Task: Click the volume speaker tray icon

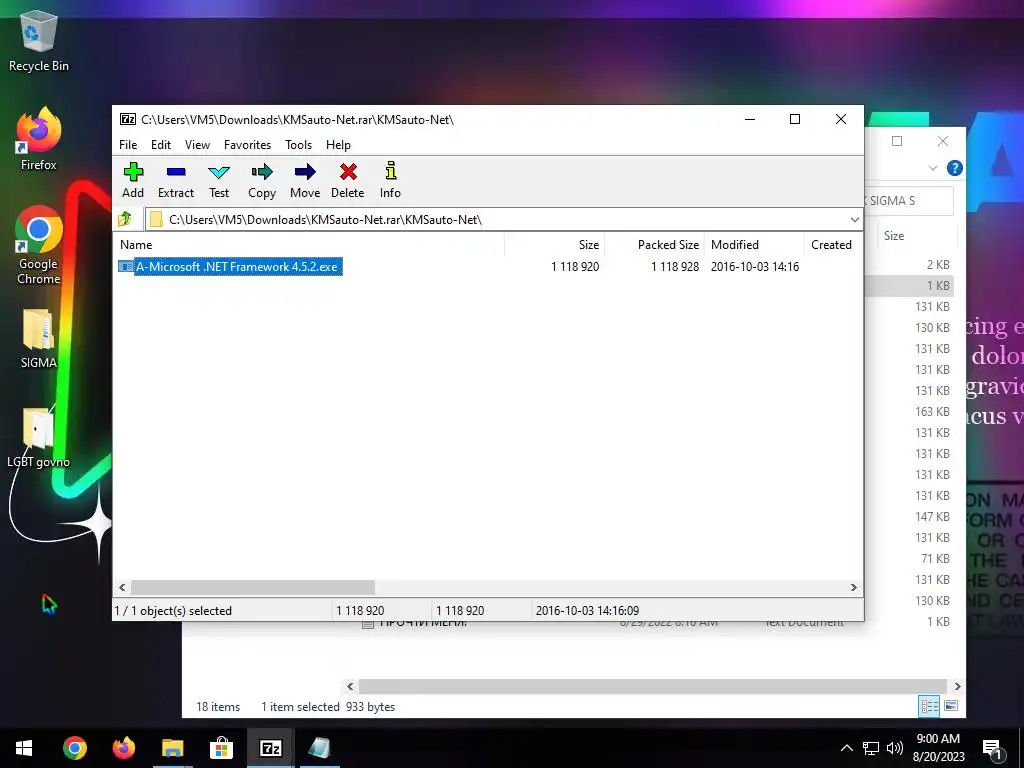Action: (895, 748)
